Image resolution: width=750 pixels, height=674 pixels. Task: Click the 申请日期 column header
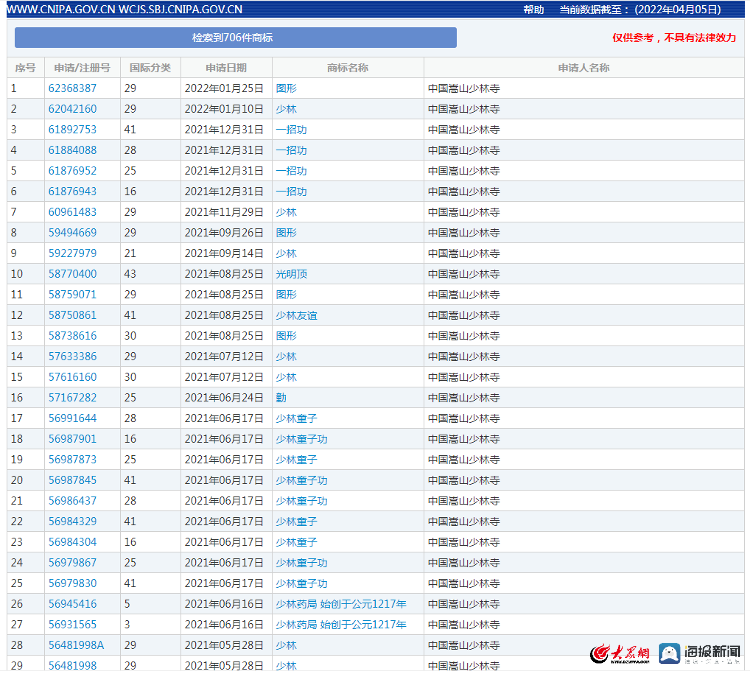point(226,68)
